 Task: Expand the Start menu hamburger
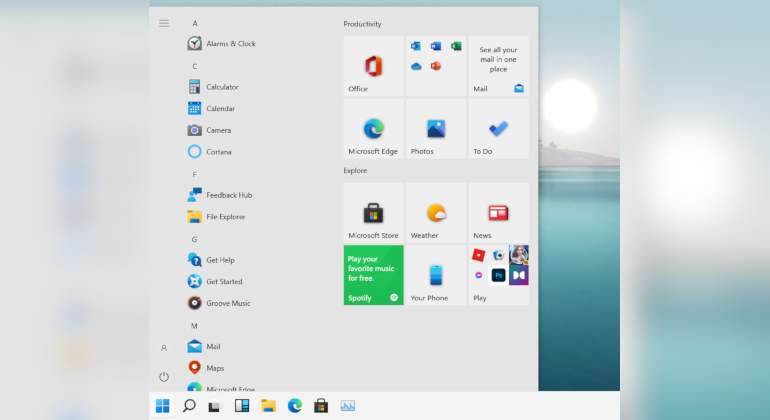[x=164, y=24]
